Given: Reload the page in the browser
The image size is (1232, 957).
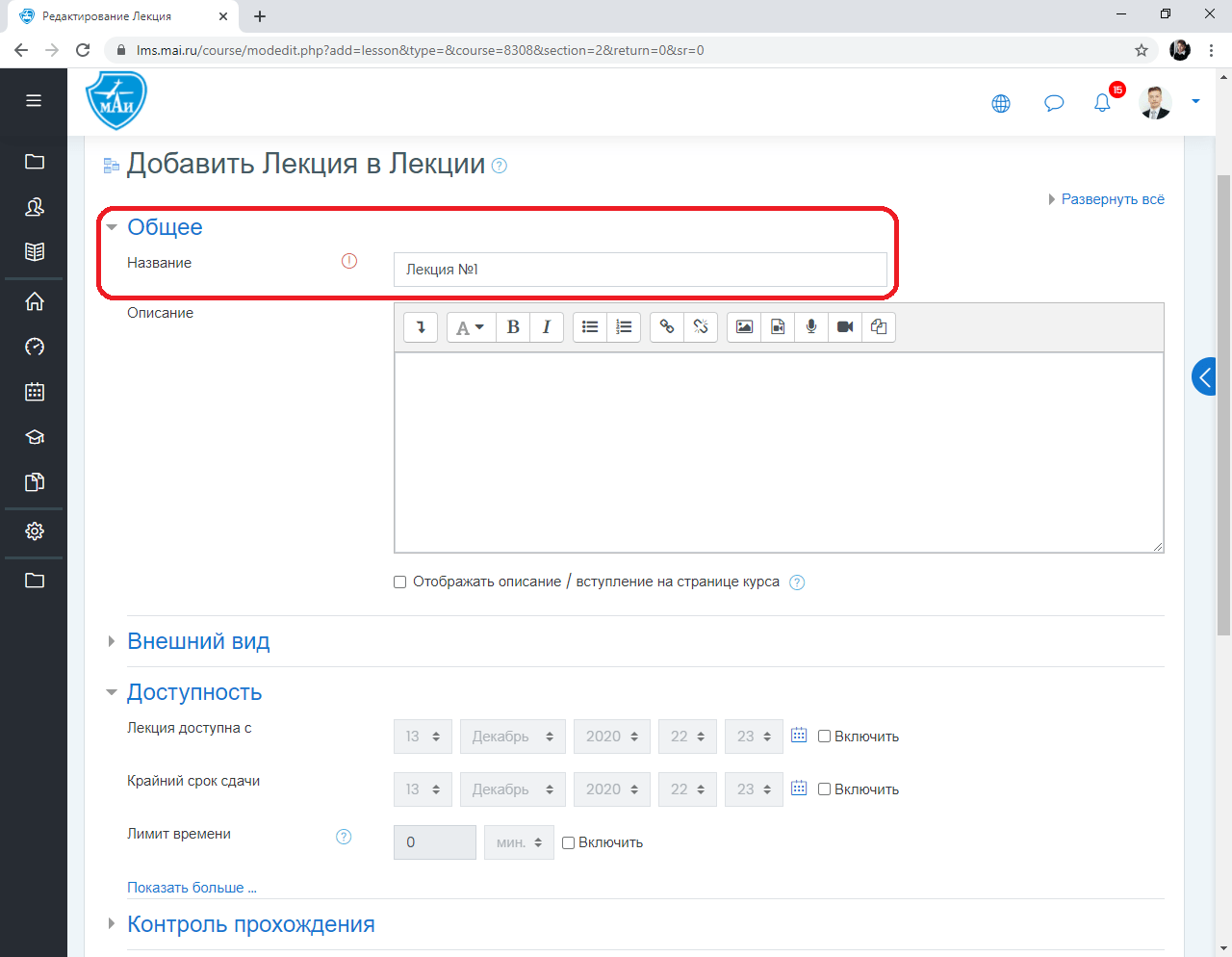Looking at the screenshot, I should [83, 50].
